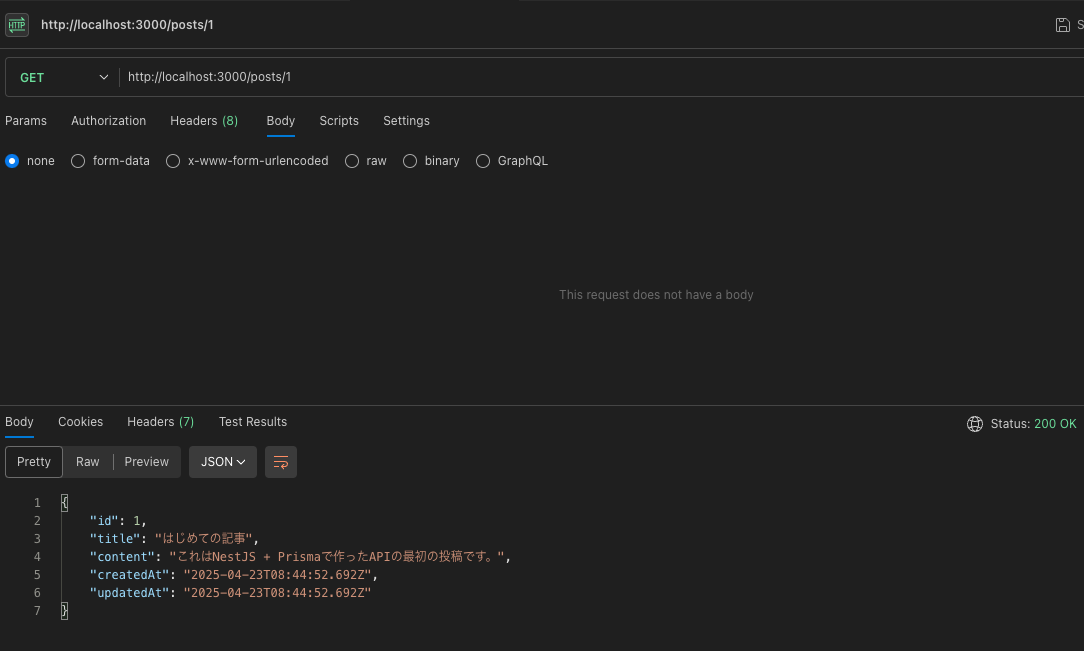Open the JSON format dropdown

pyautogui.click(x=223, y=462)
